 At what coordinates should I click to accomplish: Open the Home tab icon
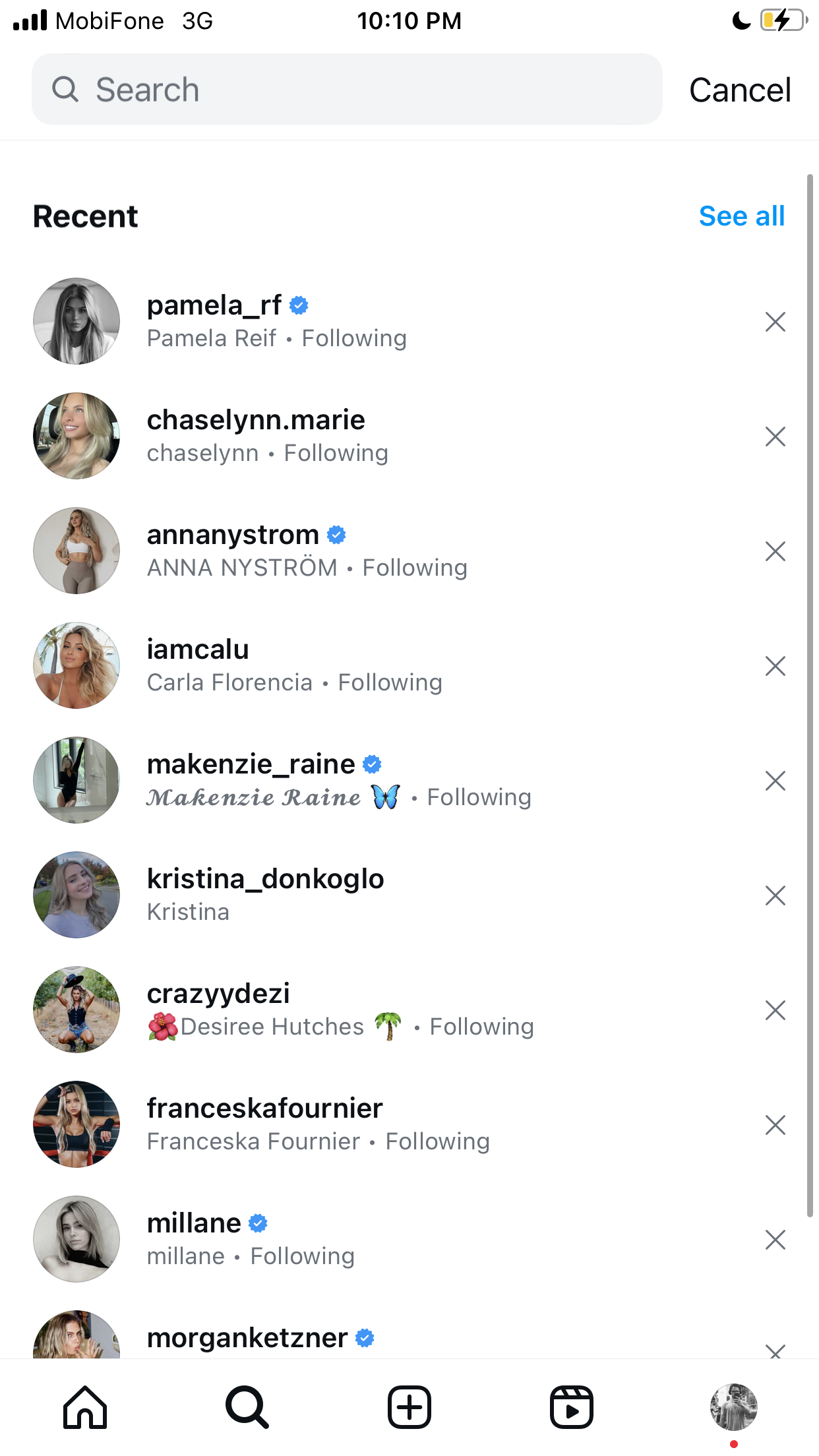click(85, 1407)
